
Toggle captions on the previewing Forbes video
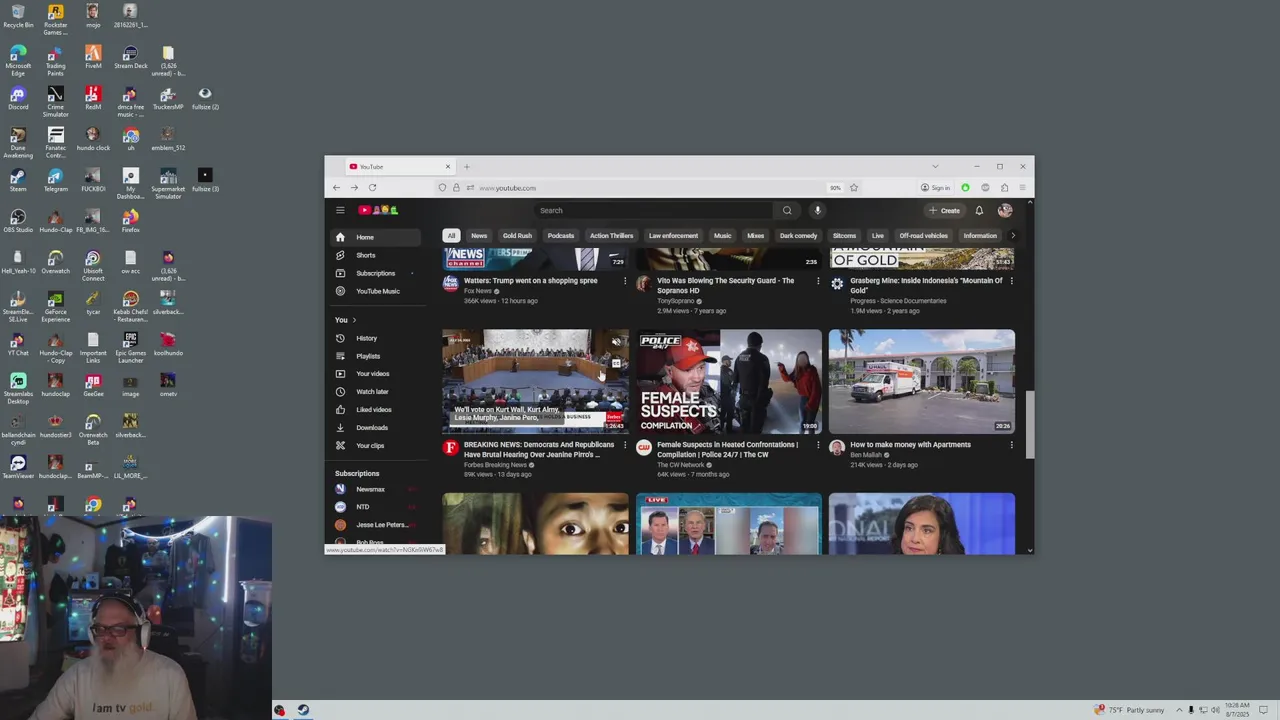(616, 363)
